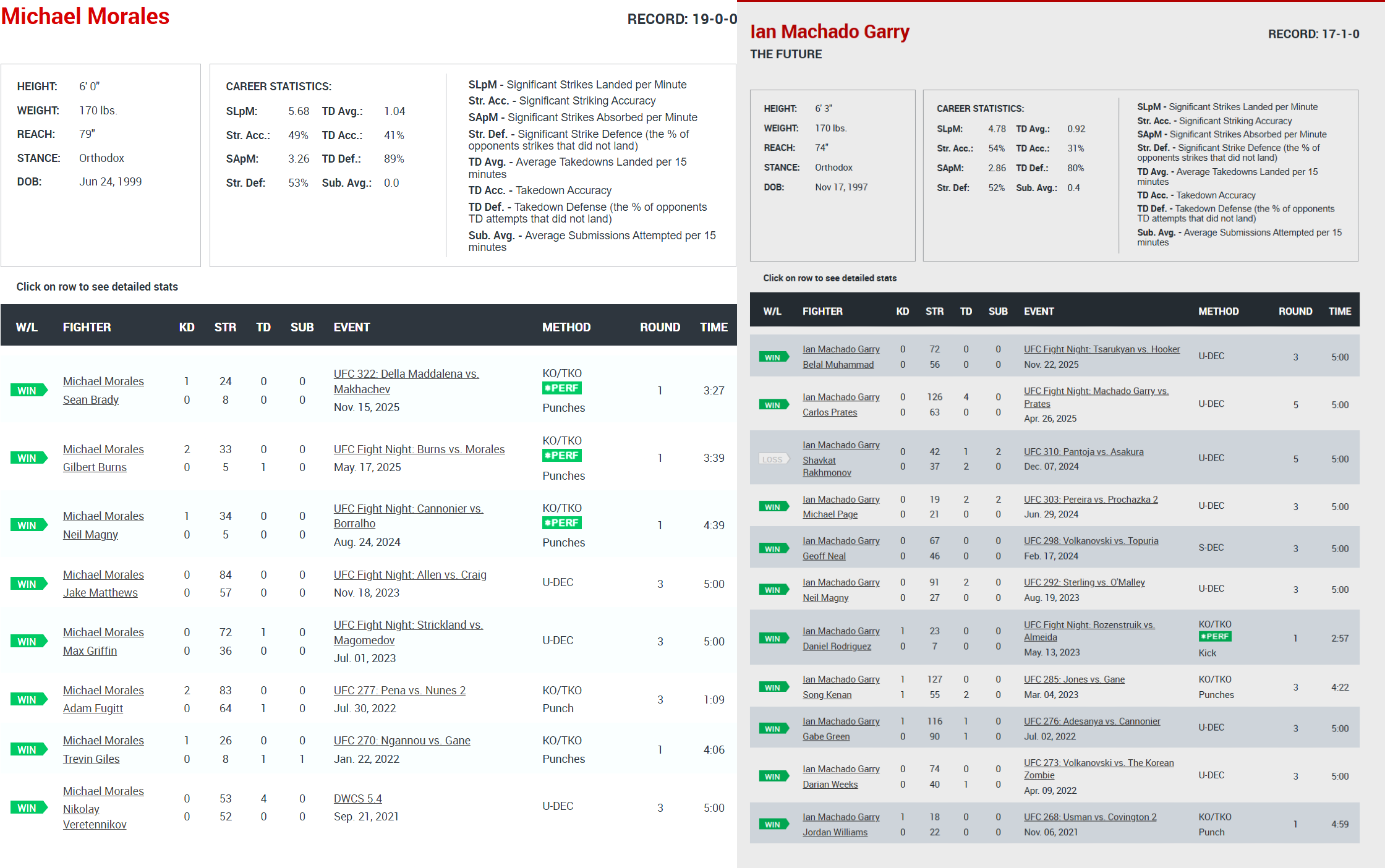Click WIN badge on Nikolay Veretennikov row
Screen dimensions: 1385x868
(x=28, y=808)
